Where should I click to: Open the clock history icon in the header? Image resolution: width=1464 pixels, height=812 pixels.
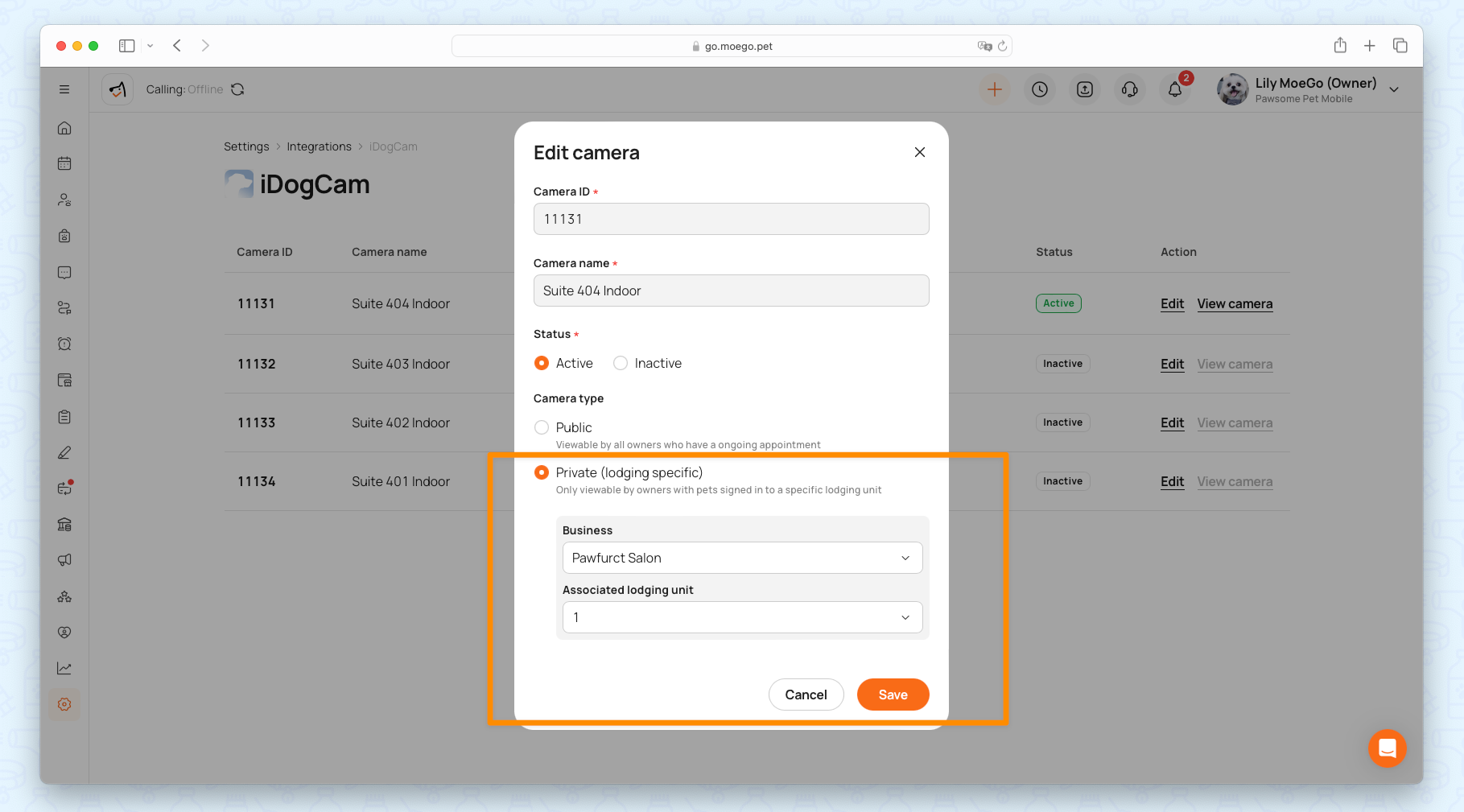click(x=1040, y=89)
